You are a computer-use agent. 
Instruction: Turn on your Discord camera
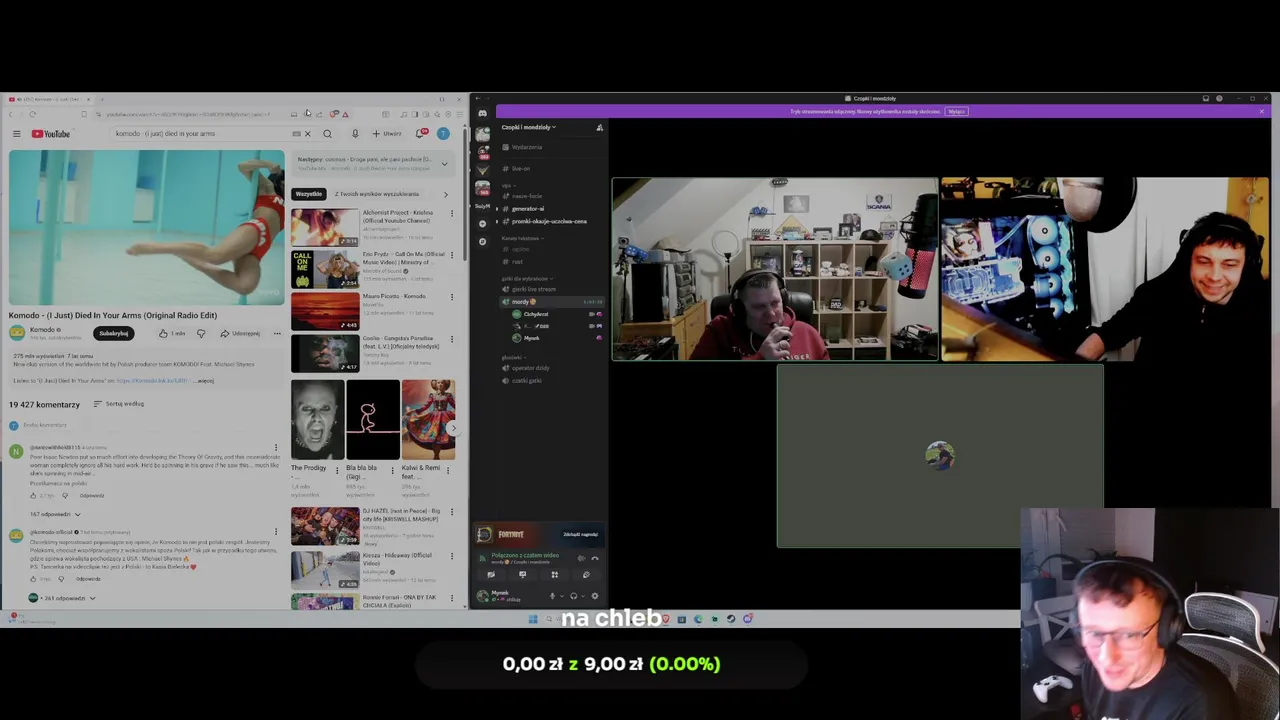(x=490, y=574)
